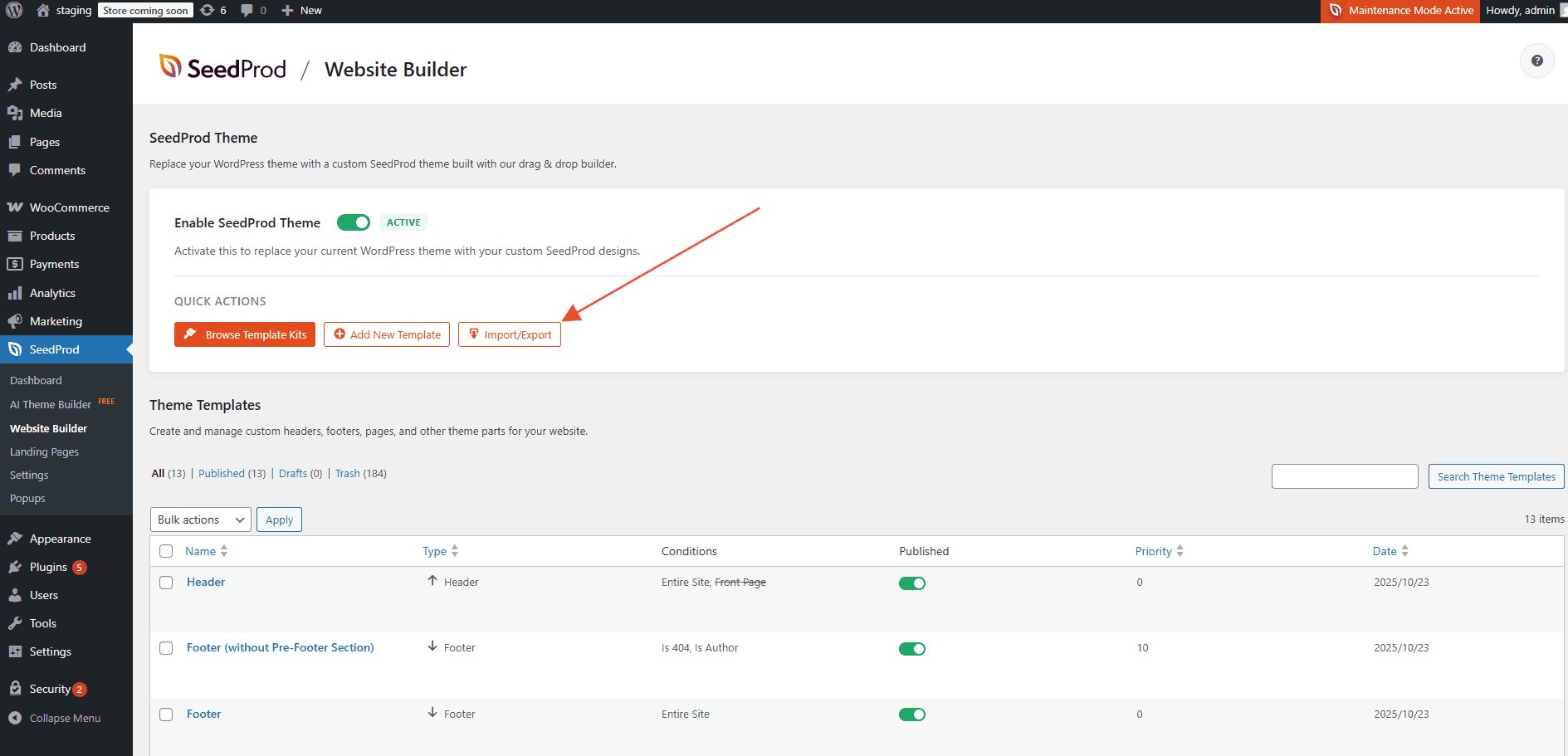
Task: Toggle Published switch for Header template
Action: coord(911,583)
